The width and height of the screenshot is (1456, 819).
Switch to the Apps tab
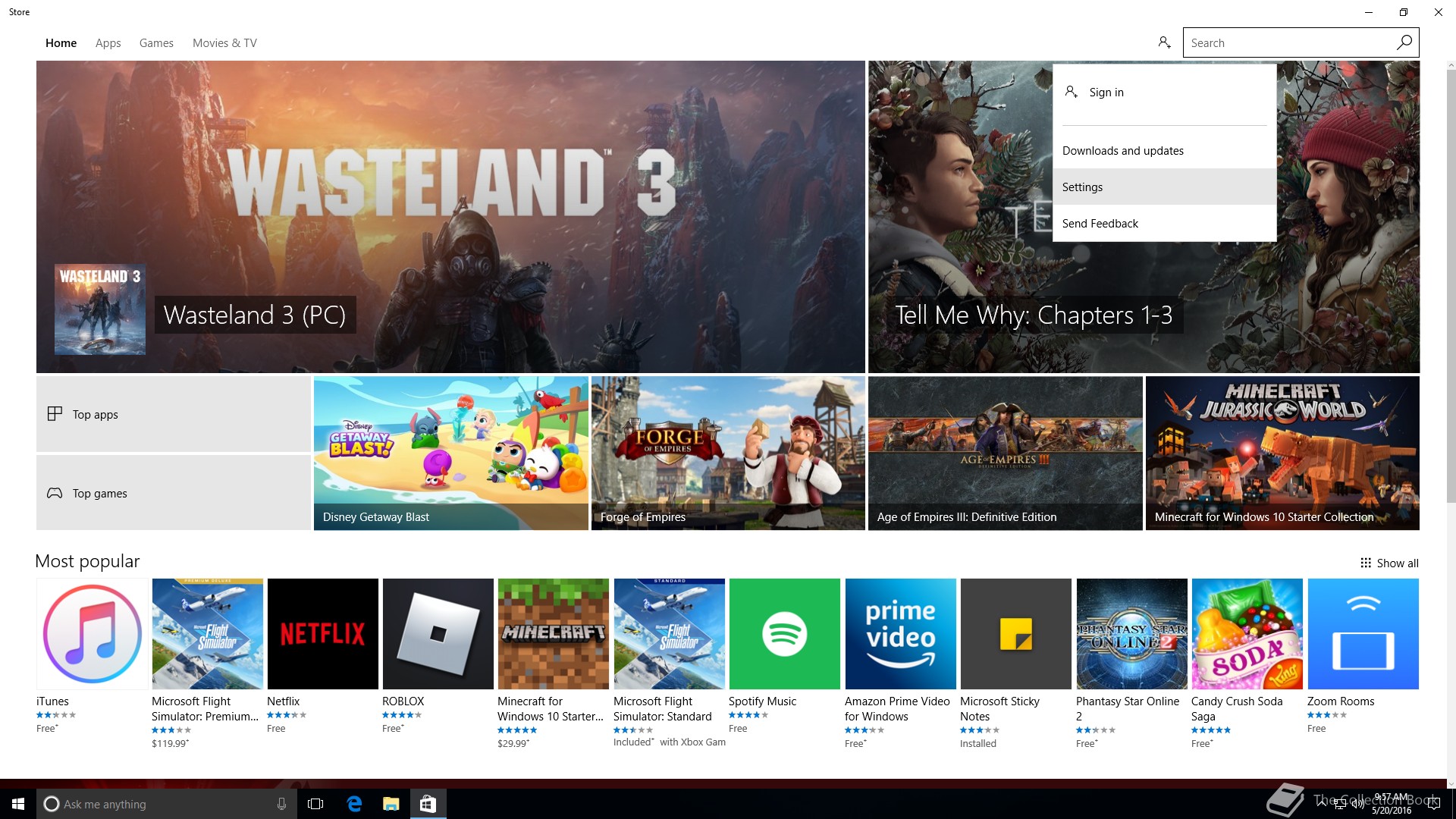click(x=108, y=43)
